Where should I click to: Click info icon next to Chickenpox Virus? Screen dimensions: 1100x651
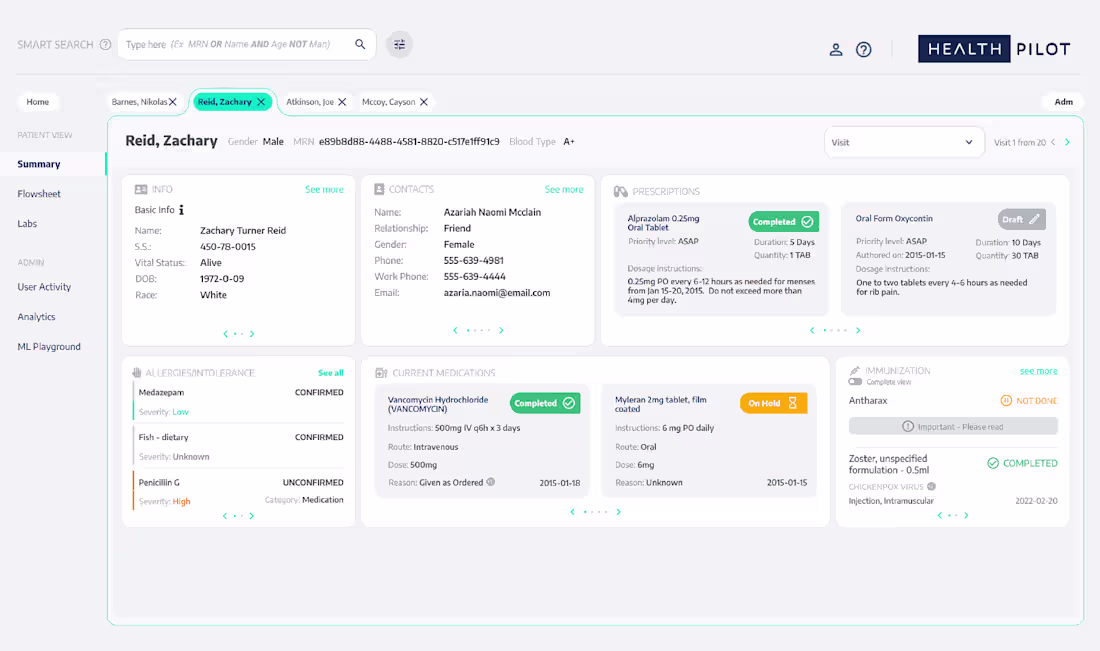coord(931,486)
